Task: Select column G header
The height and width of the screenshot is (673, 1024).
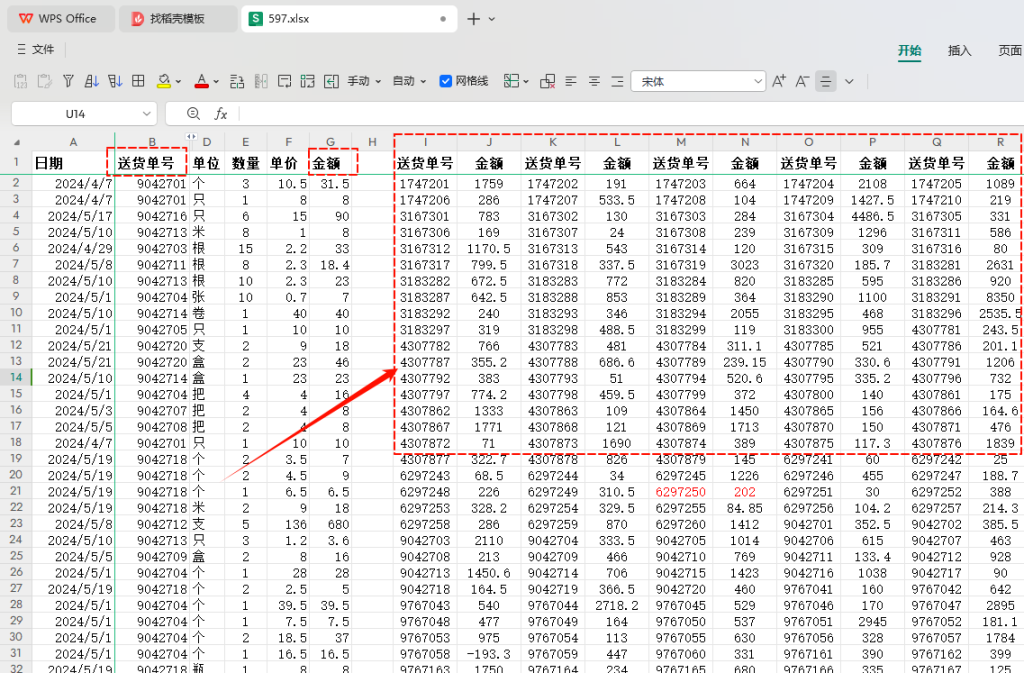Action: click(x=330, y=142)
